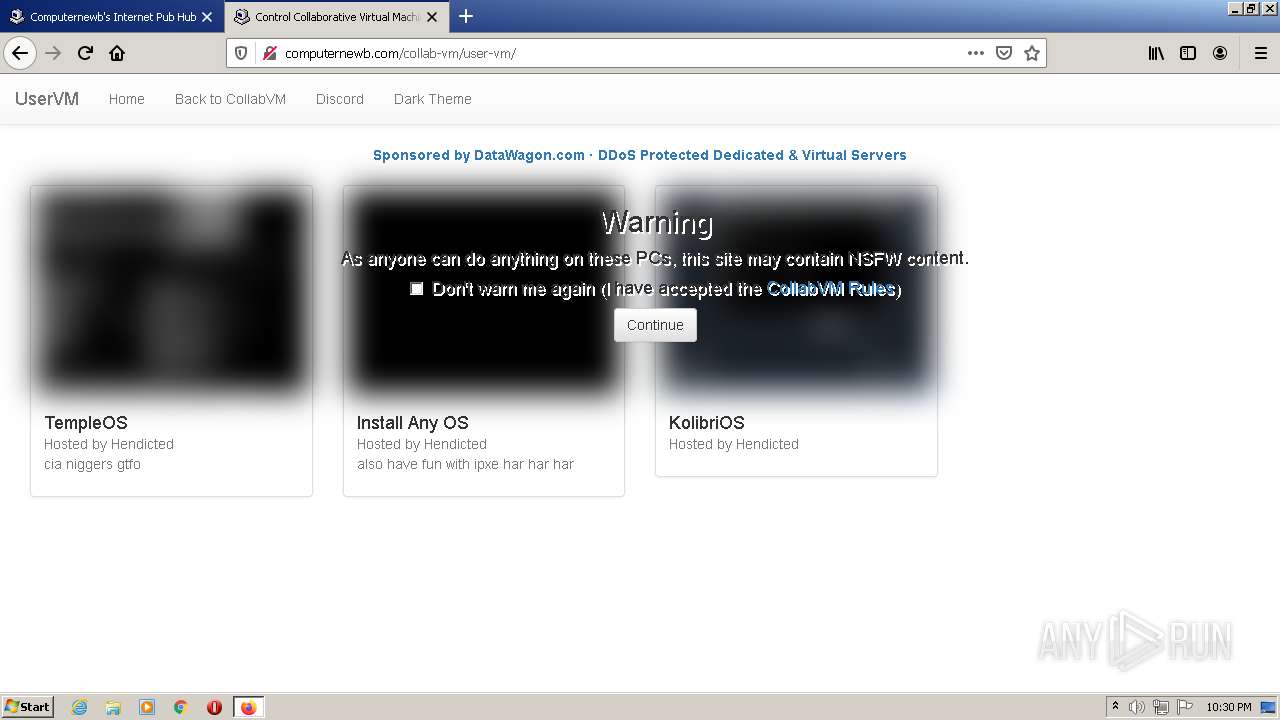
Task: Click 'also have fun with ipxe' text
Action: pyautogui.click(x=465, y=464)
